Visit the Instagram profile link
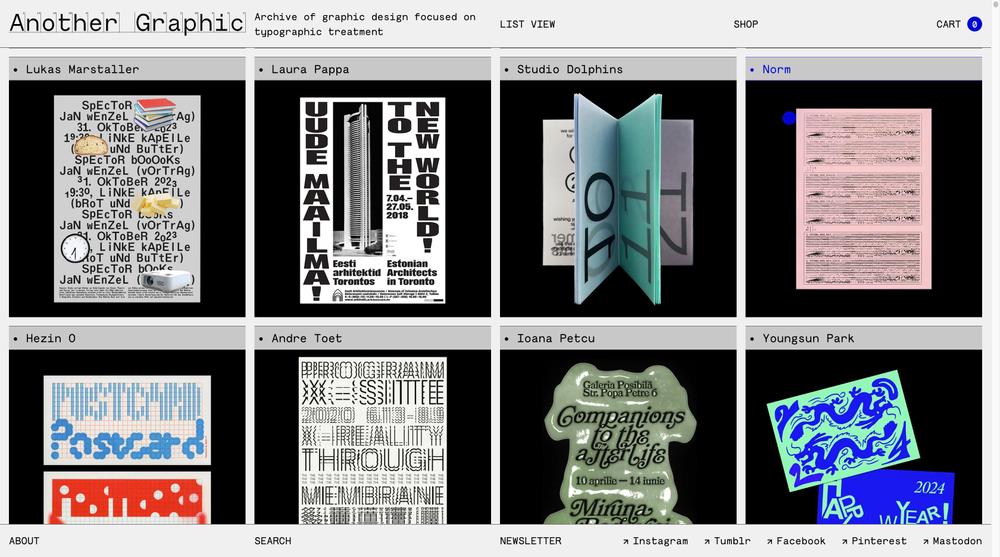Viewport: 1000px width, 557px height. (656, 541)
